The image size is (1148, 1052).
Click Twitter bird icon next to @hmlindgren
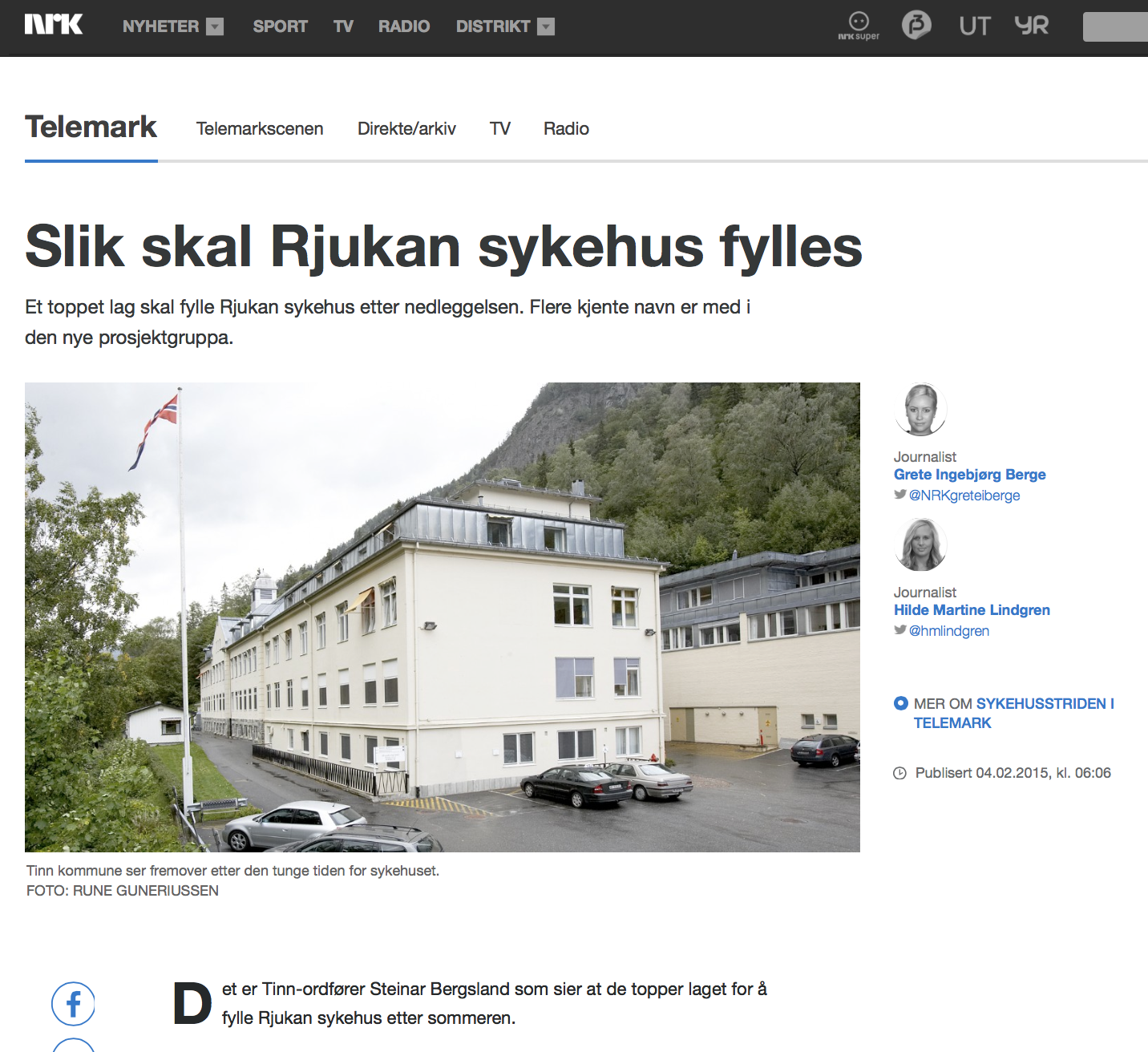(900, 630)
